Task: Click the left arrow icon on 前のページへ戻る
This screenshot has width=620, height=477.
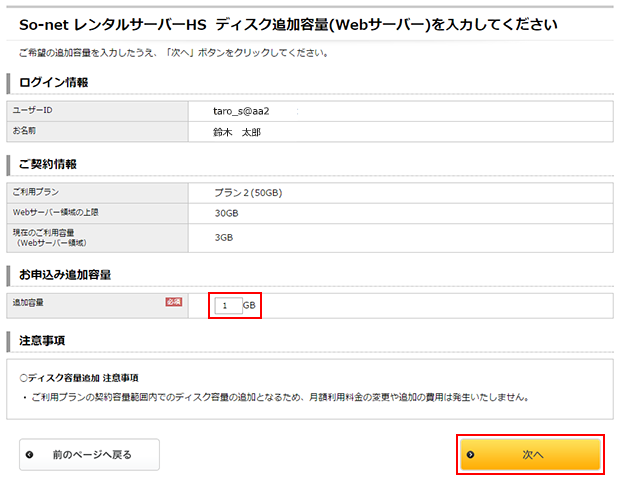Action: (x=29, y=454)
